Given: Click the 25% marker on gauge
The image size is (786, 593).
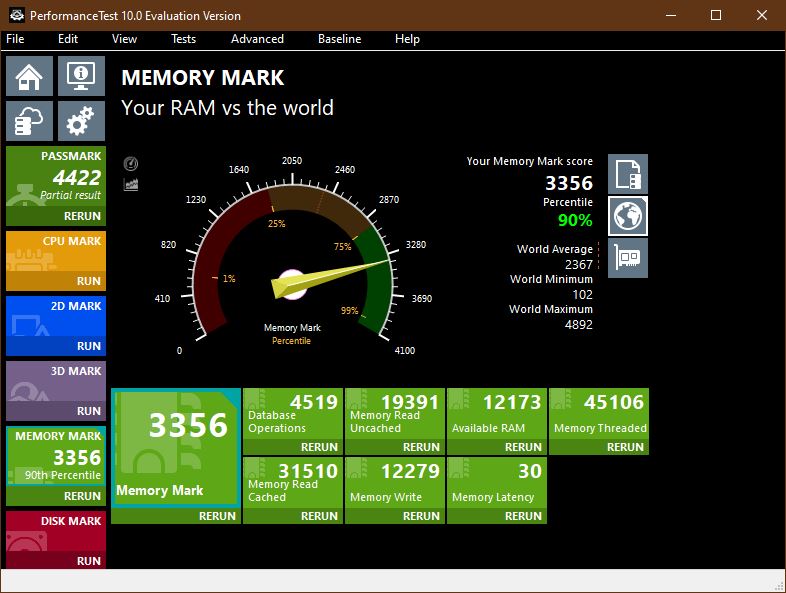Looking at the screenshot, I should (276, 224).
